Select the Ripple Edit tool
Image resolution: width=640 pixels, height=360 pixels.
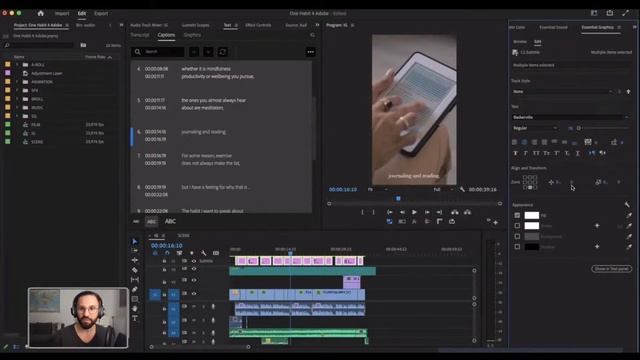pos(135,260)
